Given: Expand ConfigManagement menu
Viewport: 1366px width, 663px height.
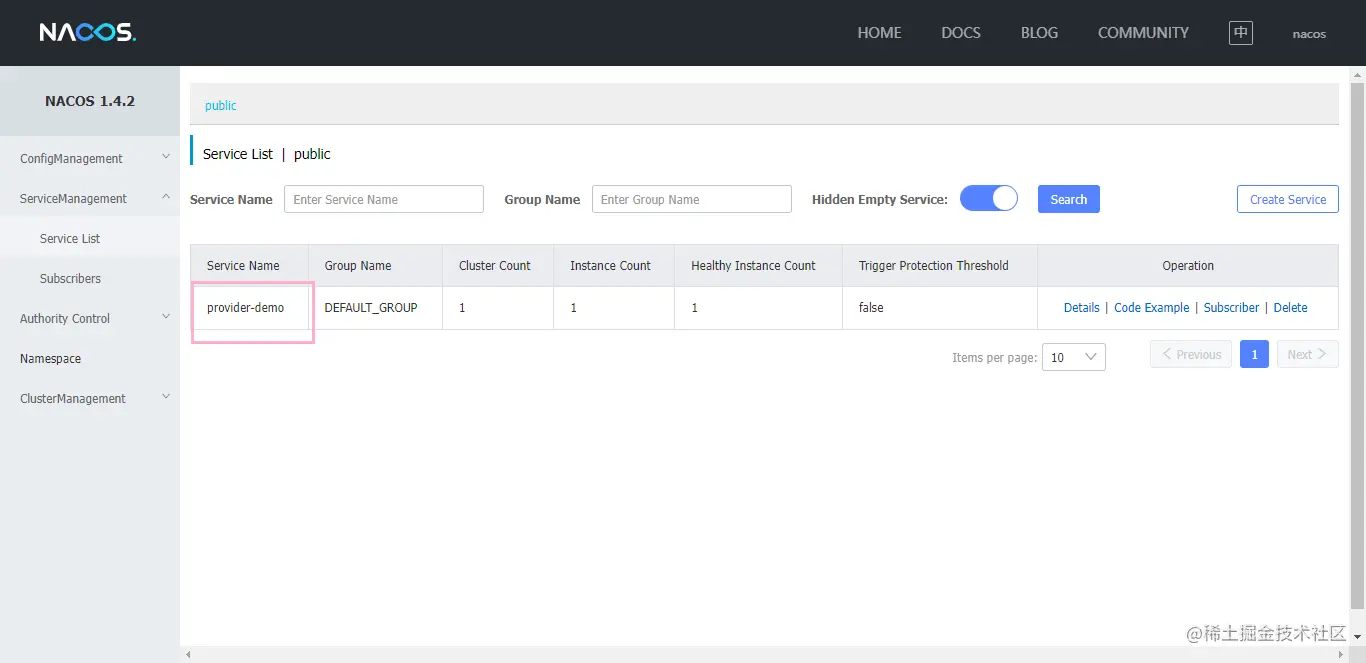Looking at the screenshot, I should [90, 158].
